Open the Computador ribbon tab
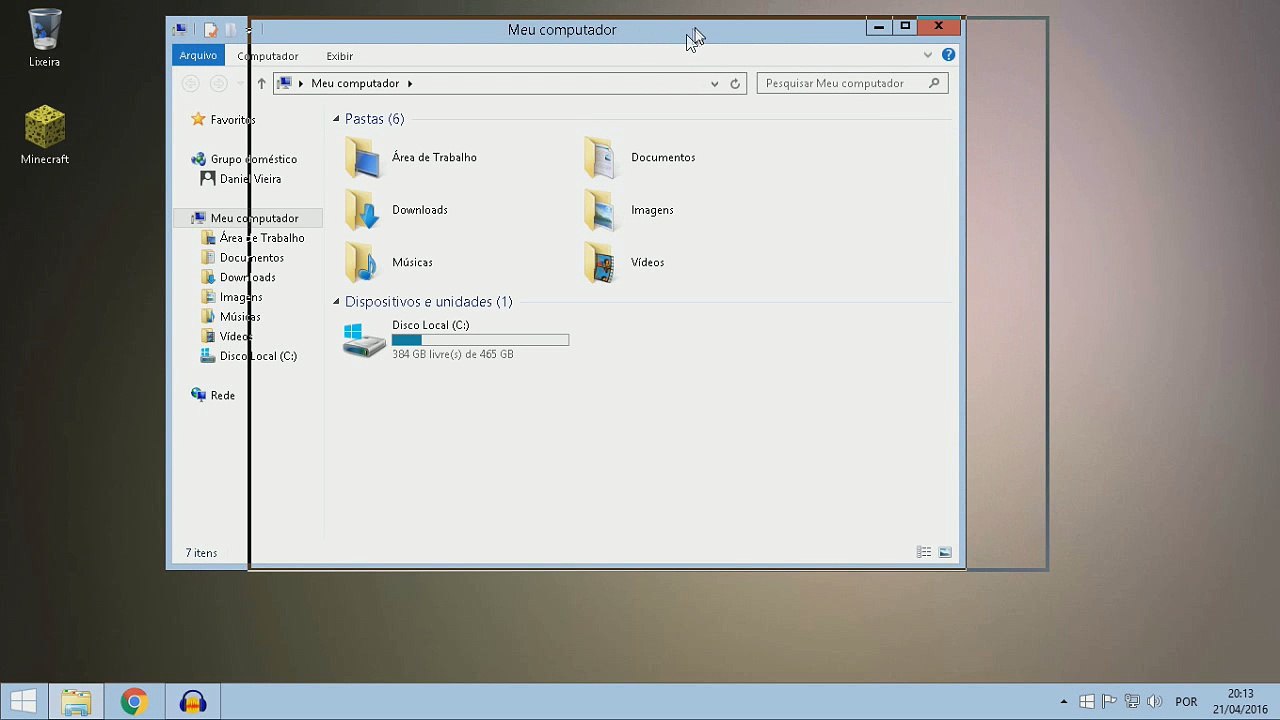Screen dimensions: 1280x720 [268, 56]
